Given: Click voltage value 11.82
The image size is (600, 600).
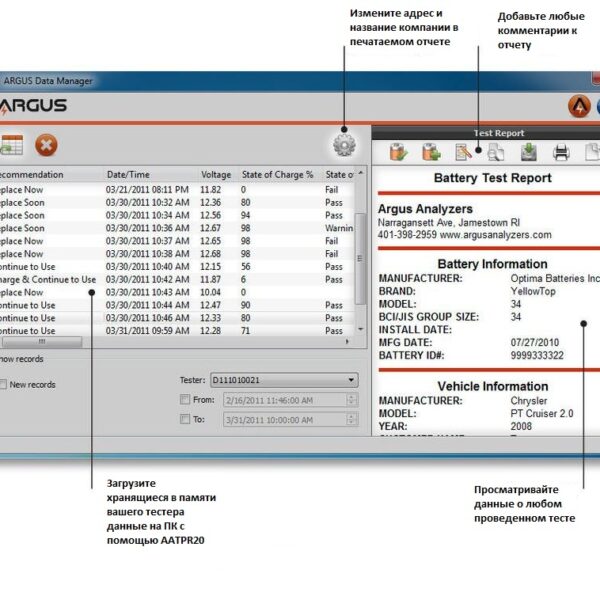Looking at the screenshot, I should point(210,189).
